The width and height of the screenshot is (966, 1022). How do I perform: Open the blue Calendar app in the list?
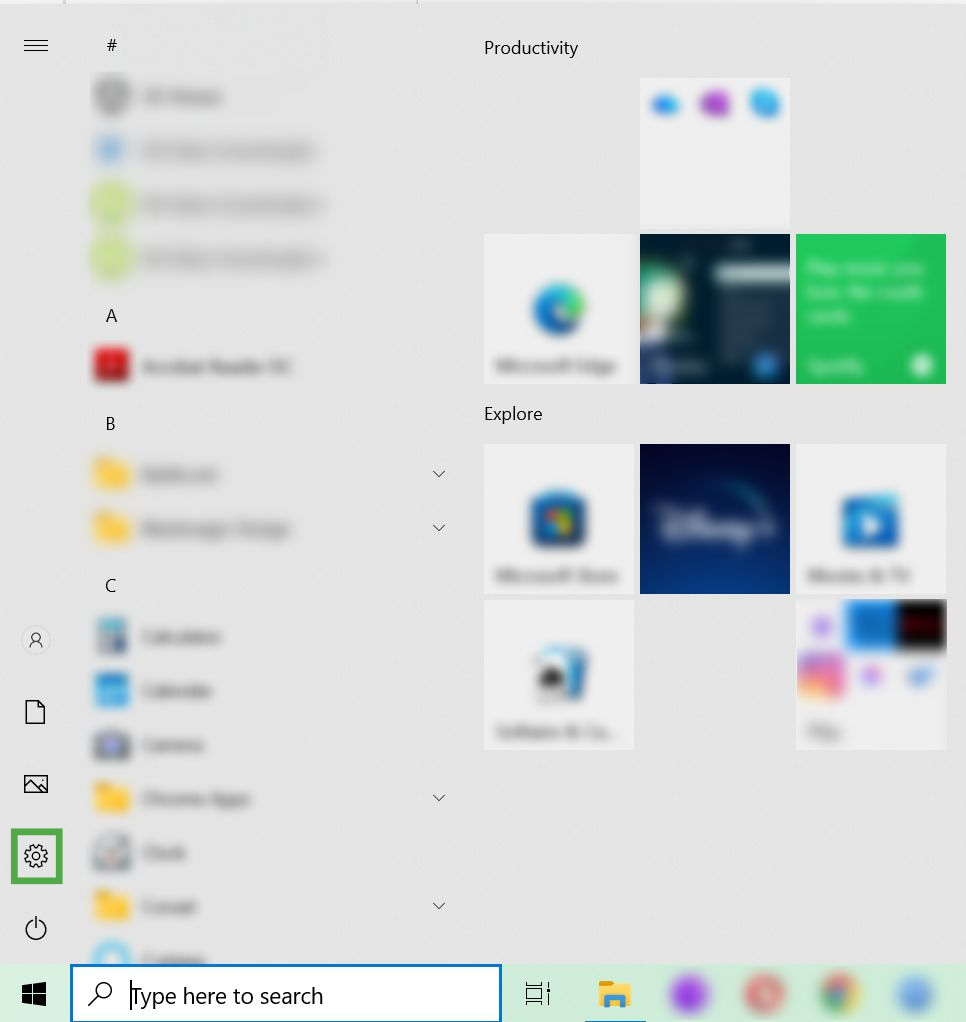point(152,690)
